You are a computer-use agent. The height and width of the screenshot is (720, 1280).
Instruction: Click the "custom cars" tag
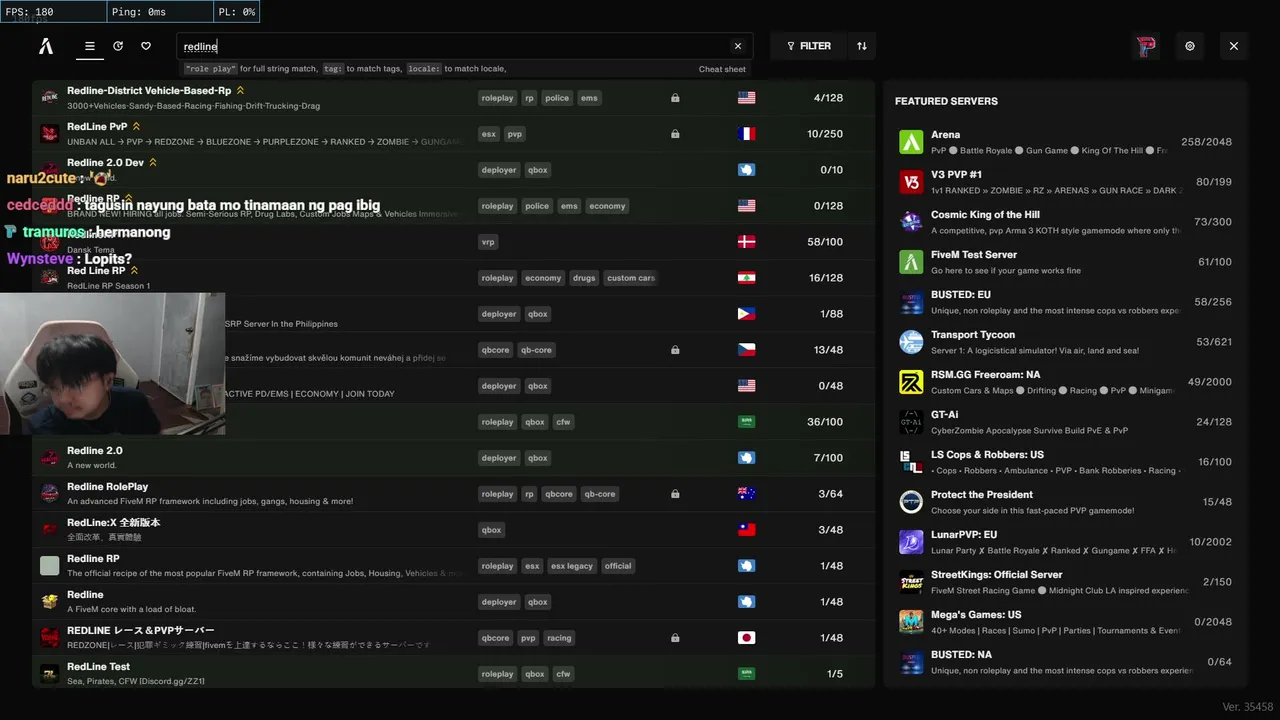pos(631,278)
